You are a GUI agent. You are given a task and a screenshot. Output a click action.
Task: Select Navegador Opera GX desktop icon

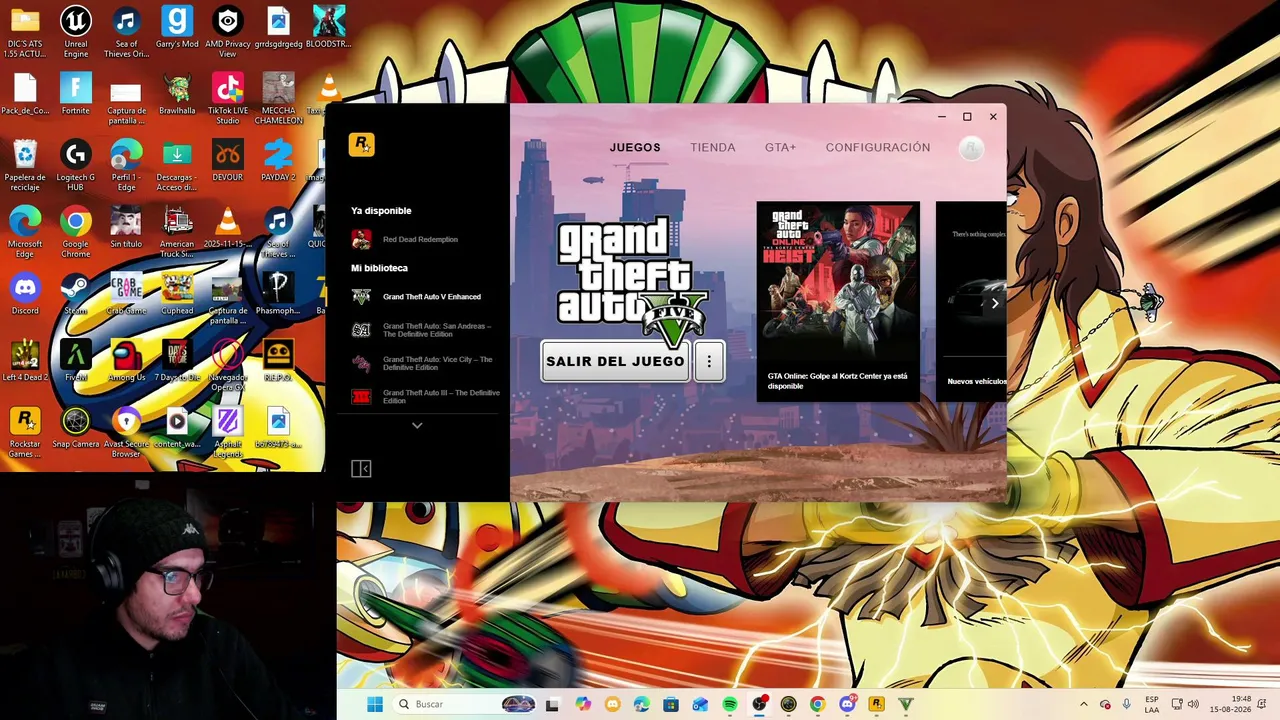[x=228, y=365]
